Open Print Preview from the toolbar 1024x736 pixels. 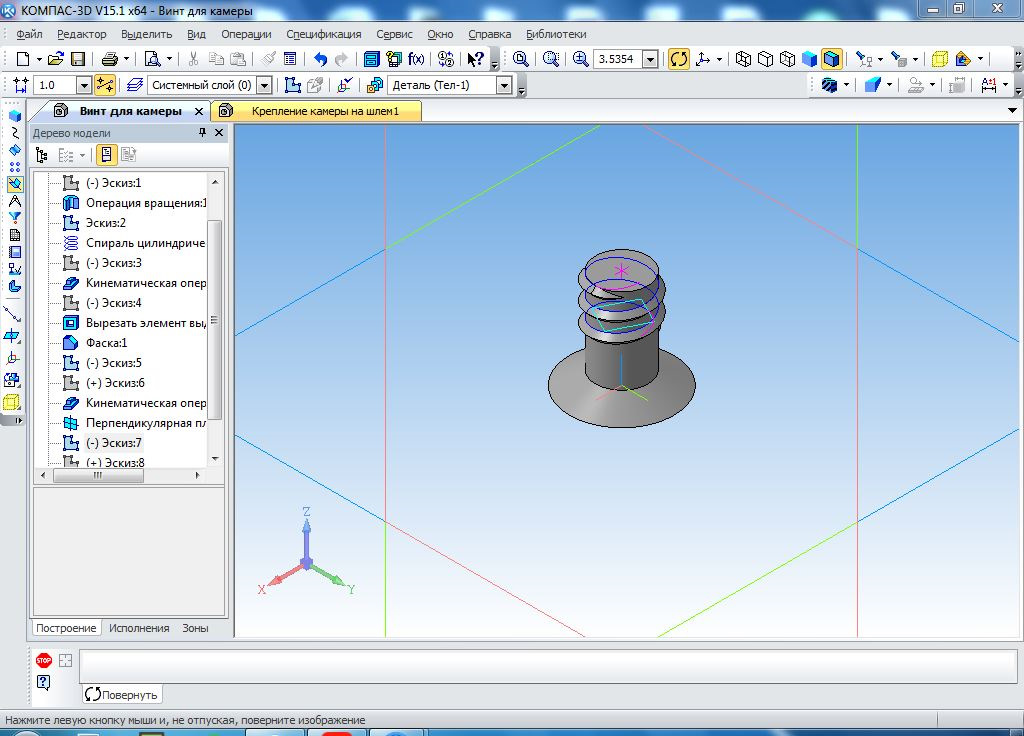(x=152, y=59)
